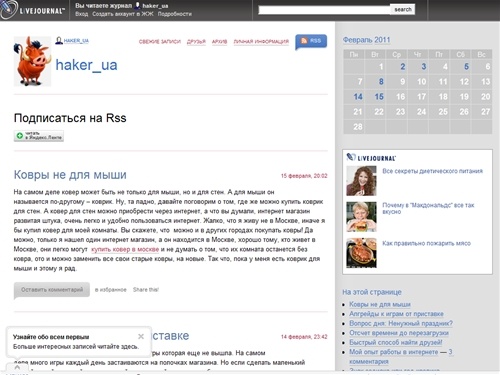Screen dimensions: 500x375
Task: Click the Pumbaa avatar image
Action: click(32, 61)
